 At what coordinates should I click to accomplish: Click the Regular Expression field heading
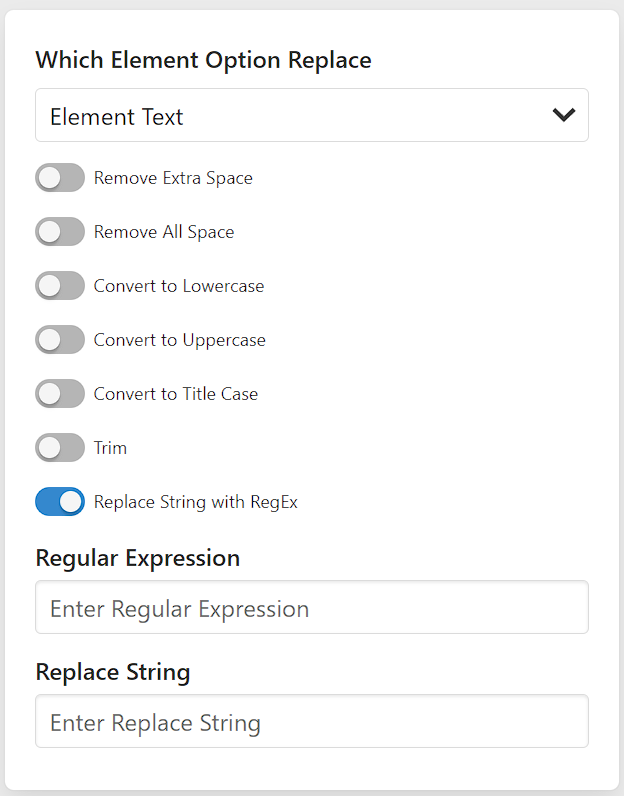point(138,558)
